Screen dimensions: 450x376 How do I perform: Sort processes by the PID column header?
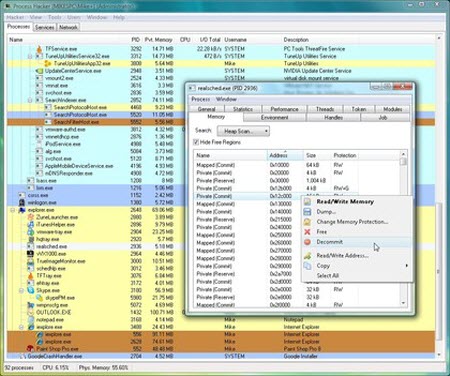[x=135, y=40]
